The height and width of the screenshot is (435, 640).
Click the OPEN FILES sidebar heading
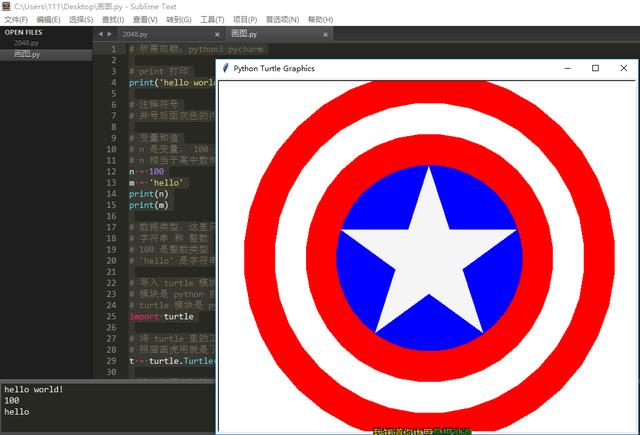pos(24,32)
